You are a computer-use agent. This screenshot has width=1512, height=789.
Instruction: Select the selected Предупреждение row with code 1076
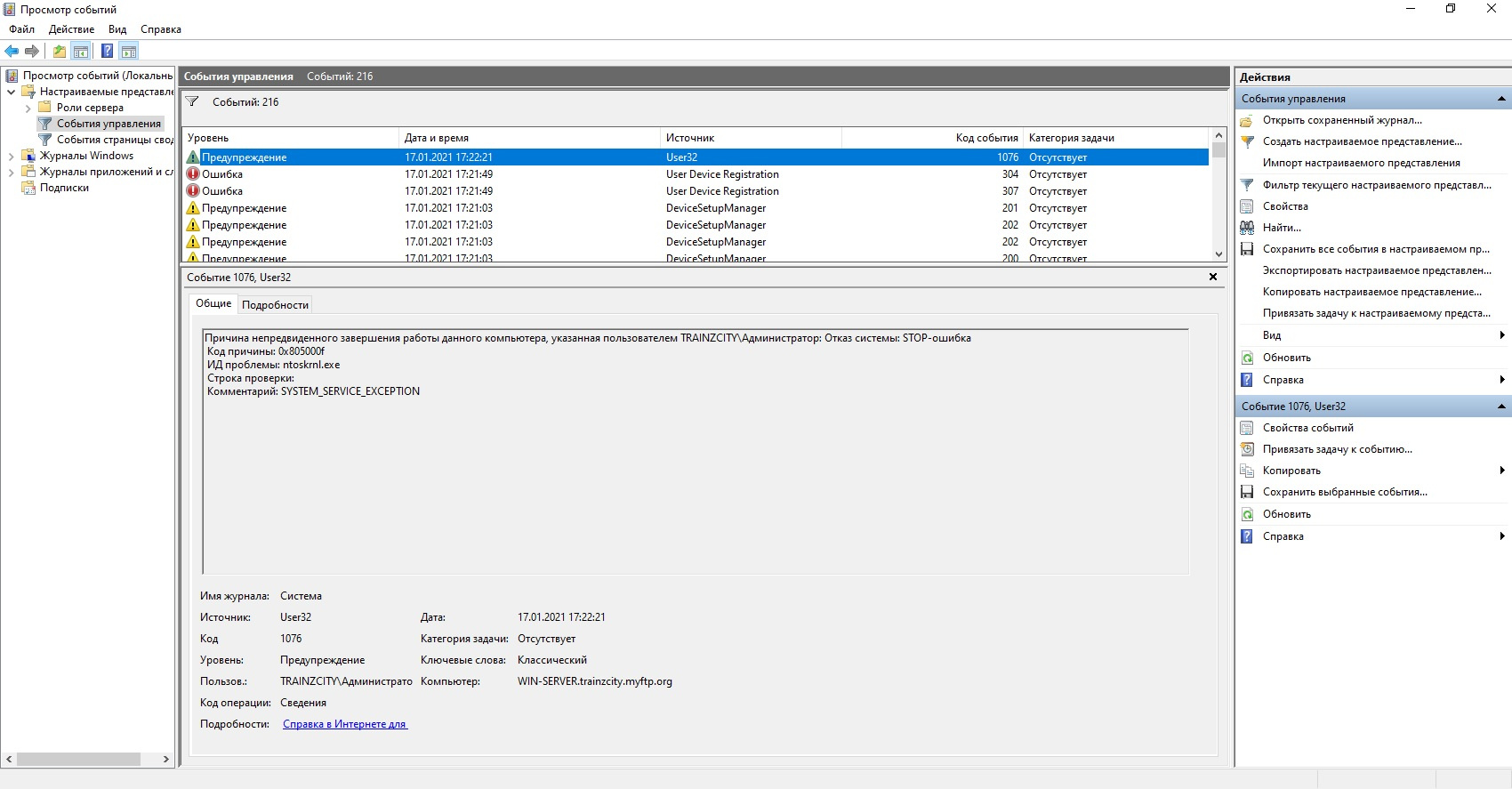coord(696,157)
